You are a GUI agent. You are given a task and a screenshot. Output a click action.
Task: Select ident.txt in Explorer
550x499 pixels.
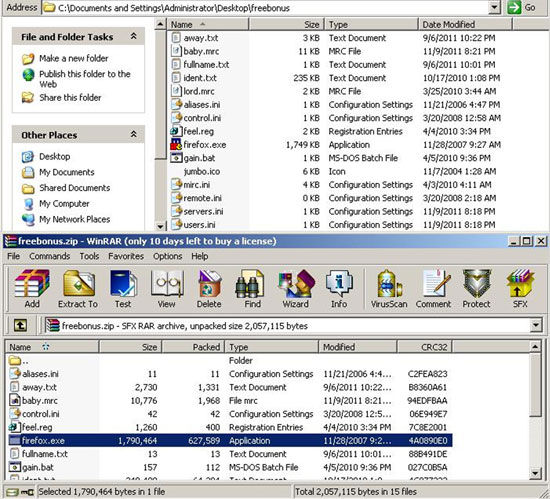pos(200,78)
